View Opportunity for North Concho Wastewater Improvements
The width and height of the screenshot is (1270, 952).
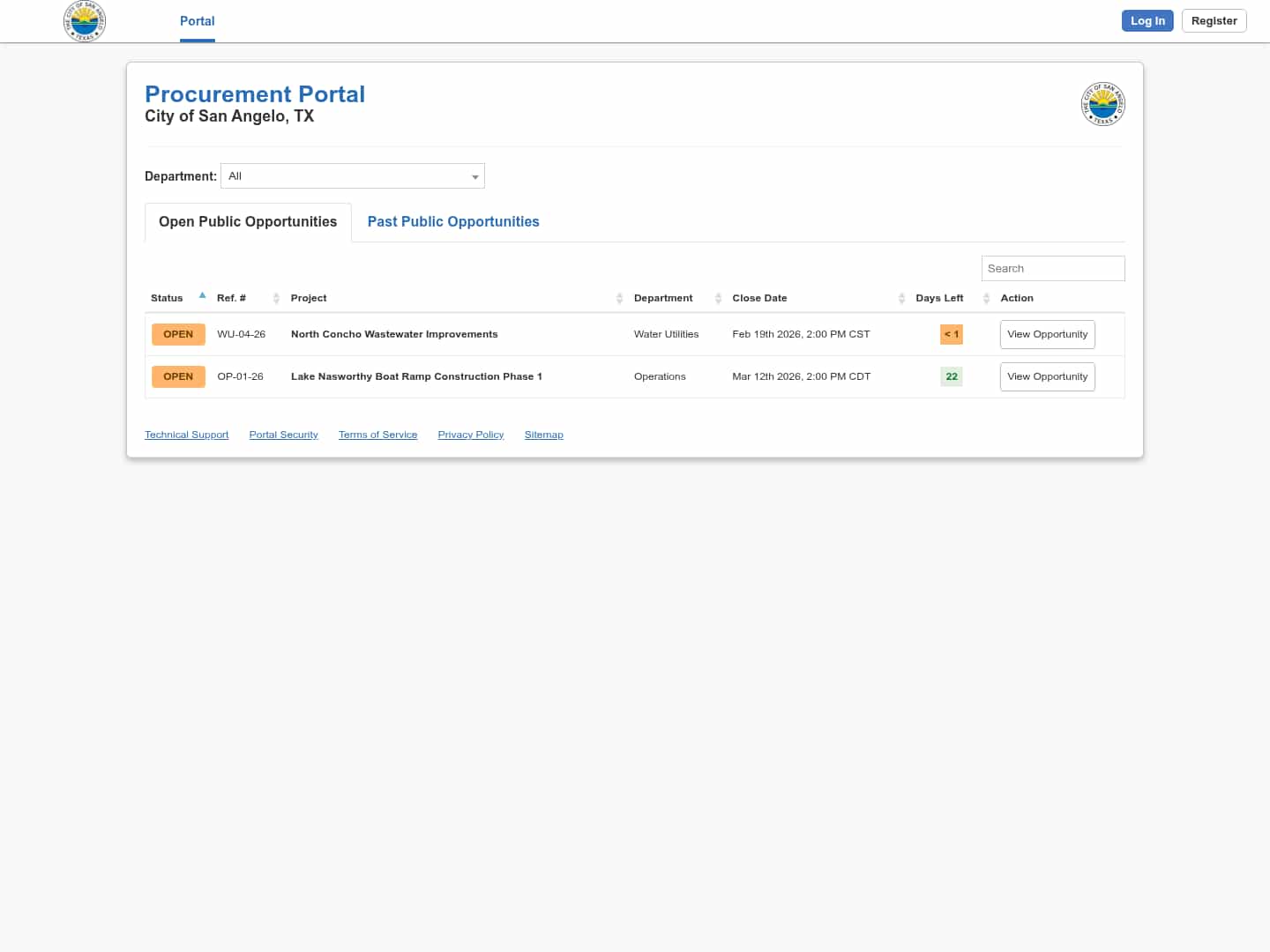click(x=1047, y=334)
